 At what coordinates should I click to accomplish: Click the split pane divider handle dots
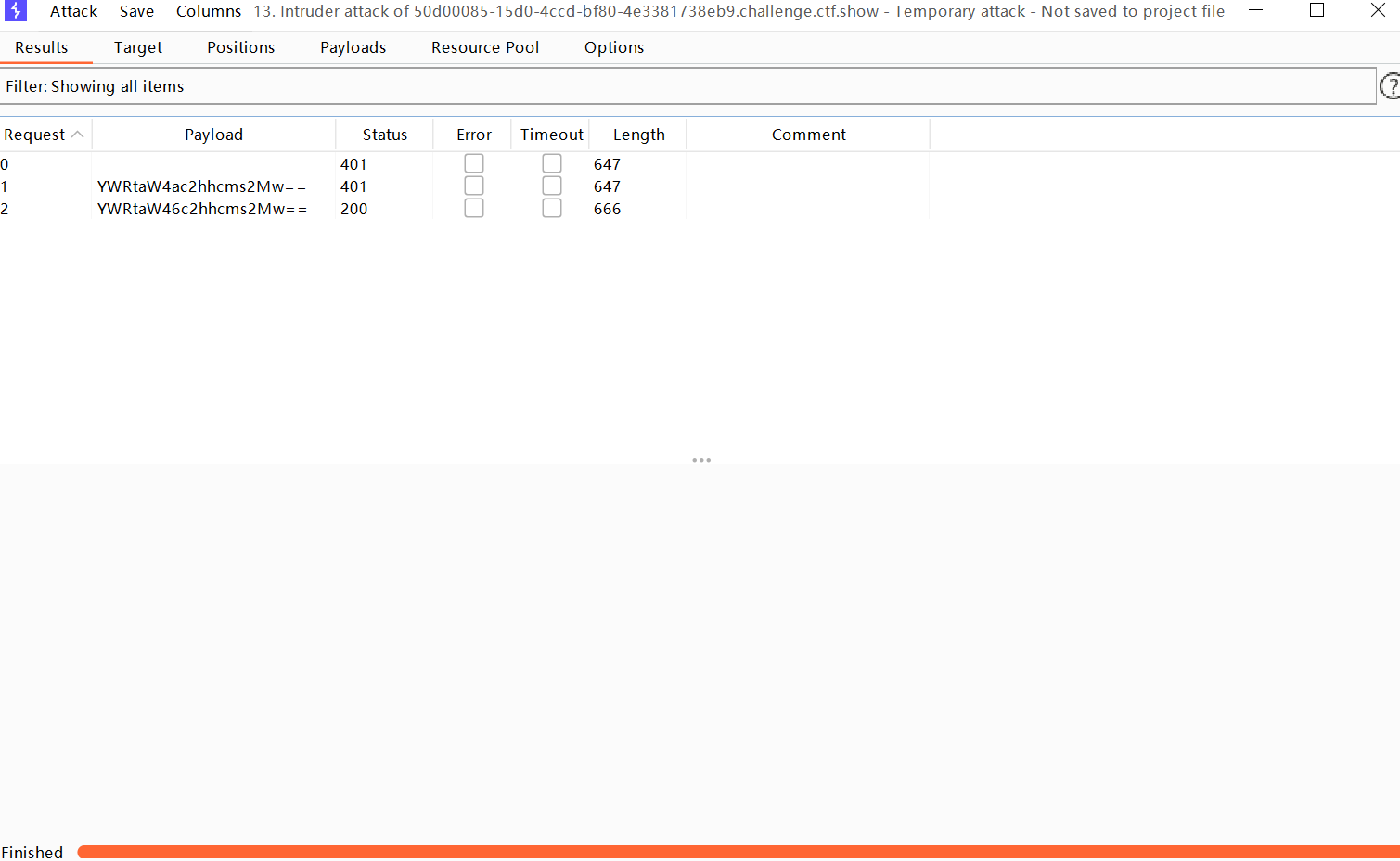(x=701, y=460)
